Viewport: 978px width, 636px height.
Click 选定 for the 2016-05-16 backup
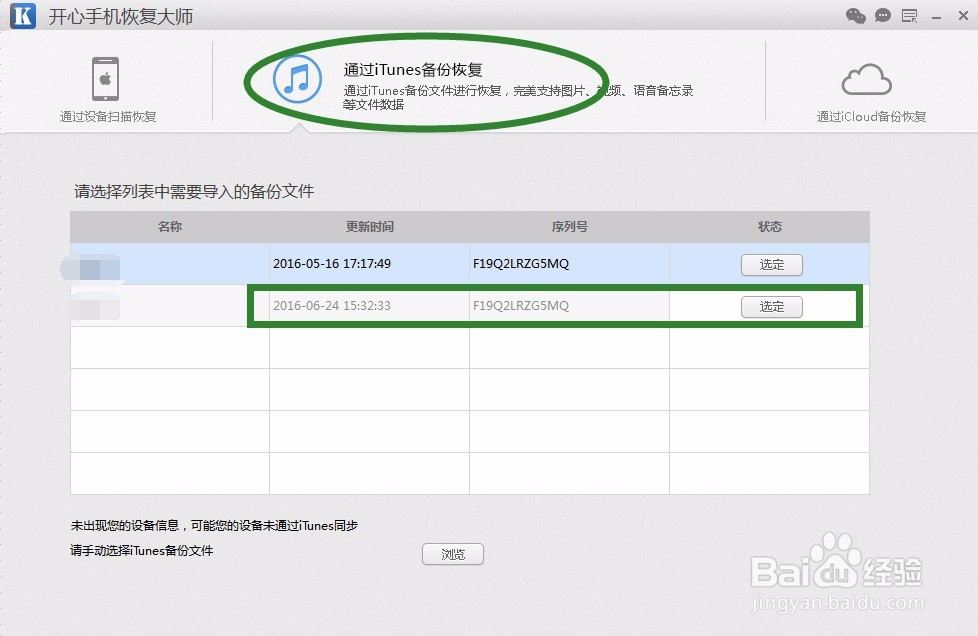click(x=772, y=264)
